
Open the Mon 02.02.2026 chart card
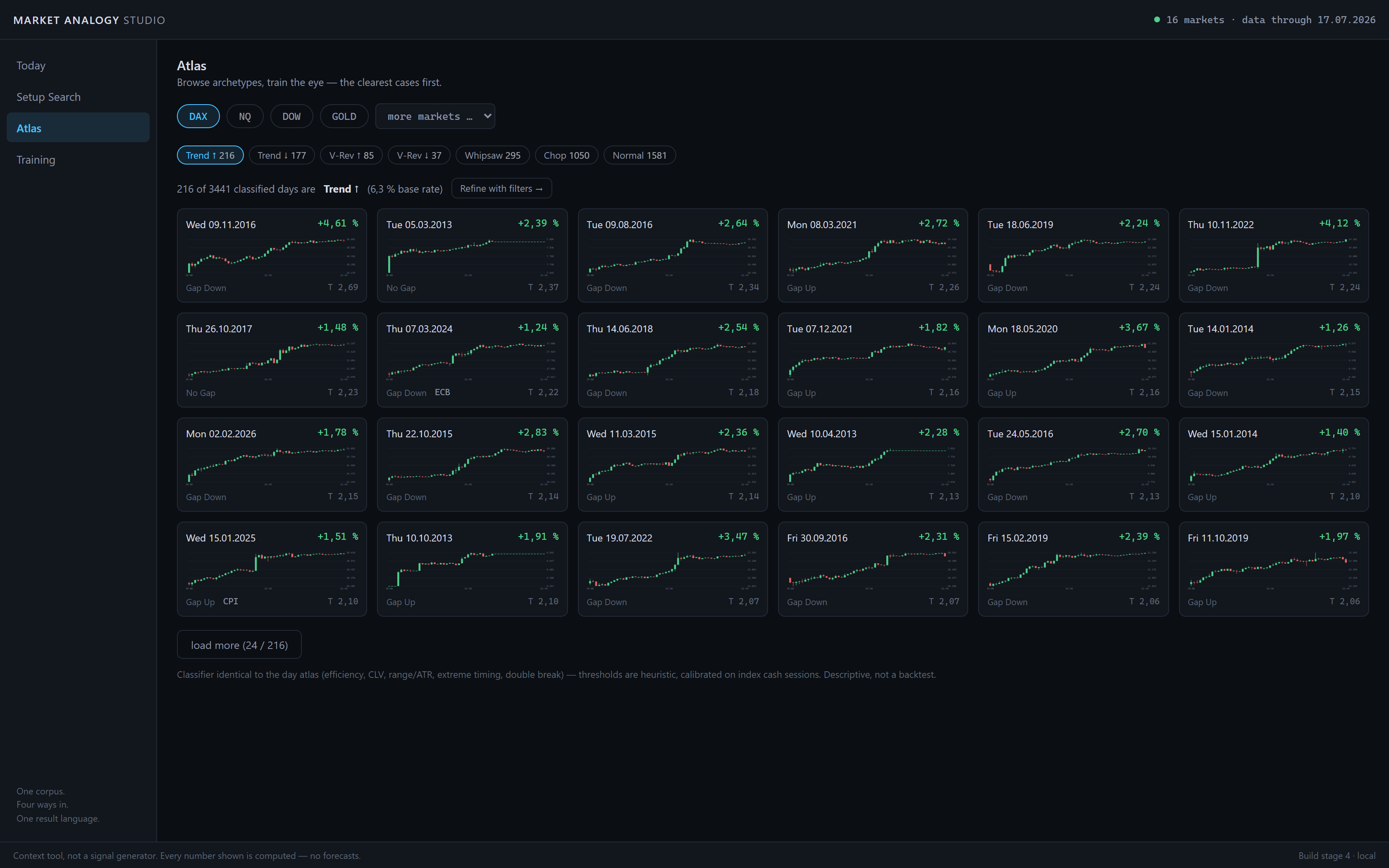click(272, 465)
